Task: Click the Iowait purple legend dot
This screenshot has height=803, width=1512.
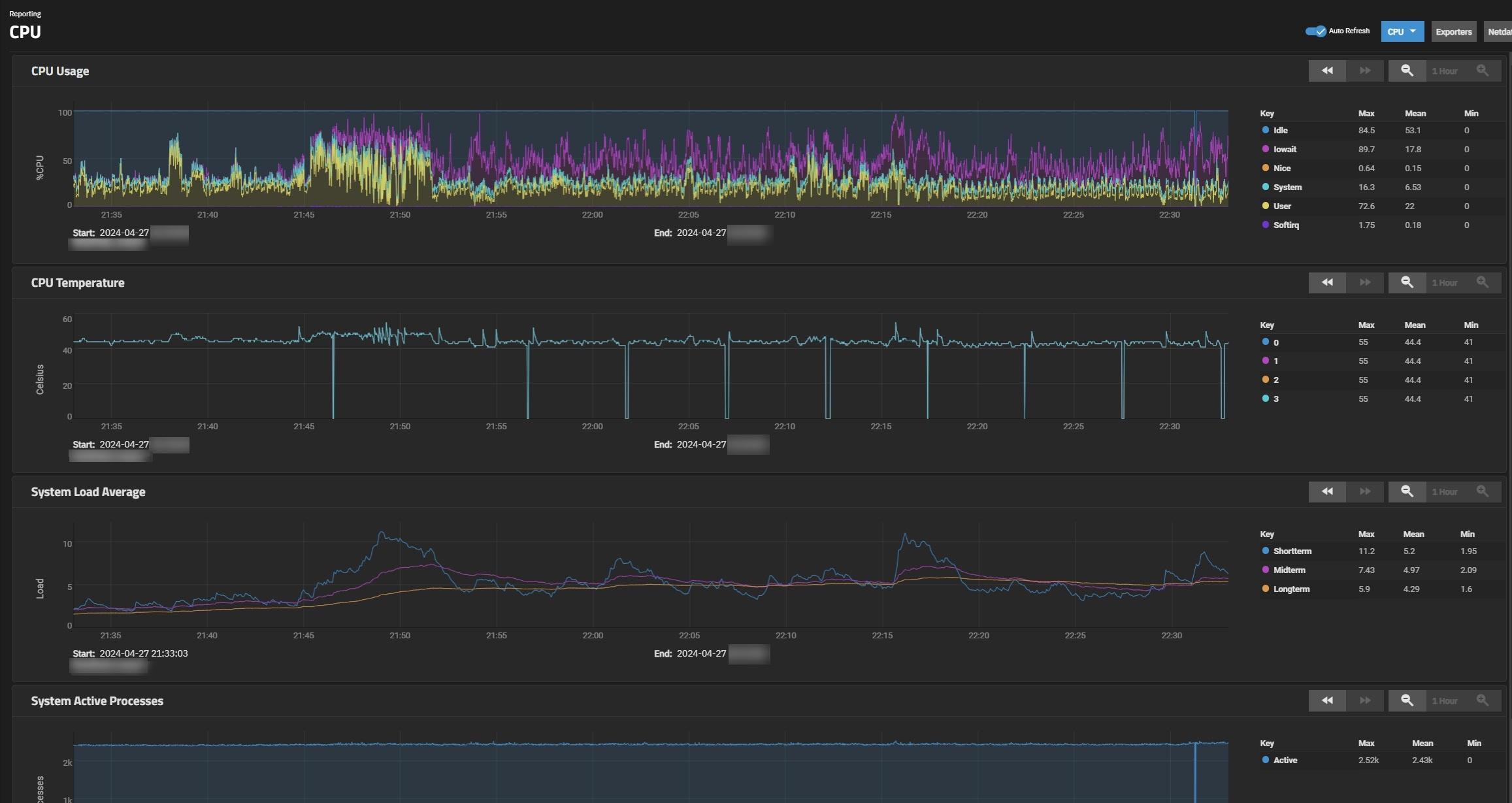Action: coord(1266,149)
